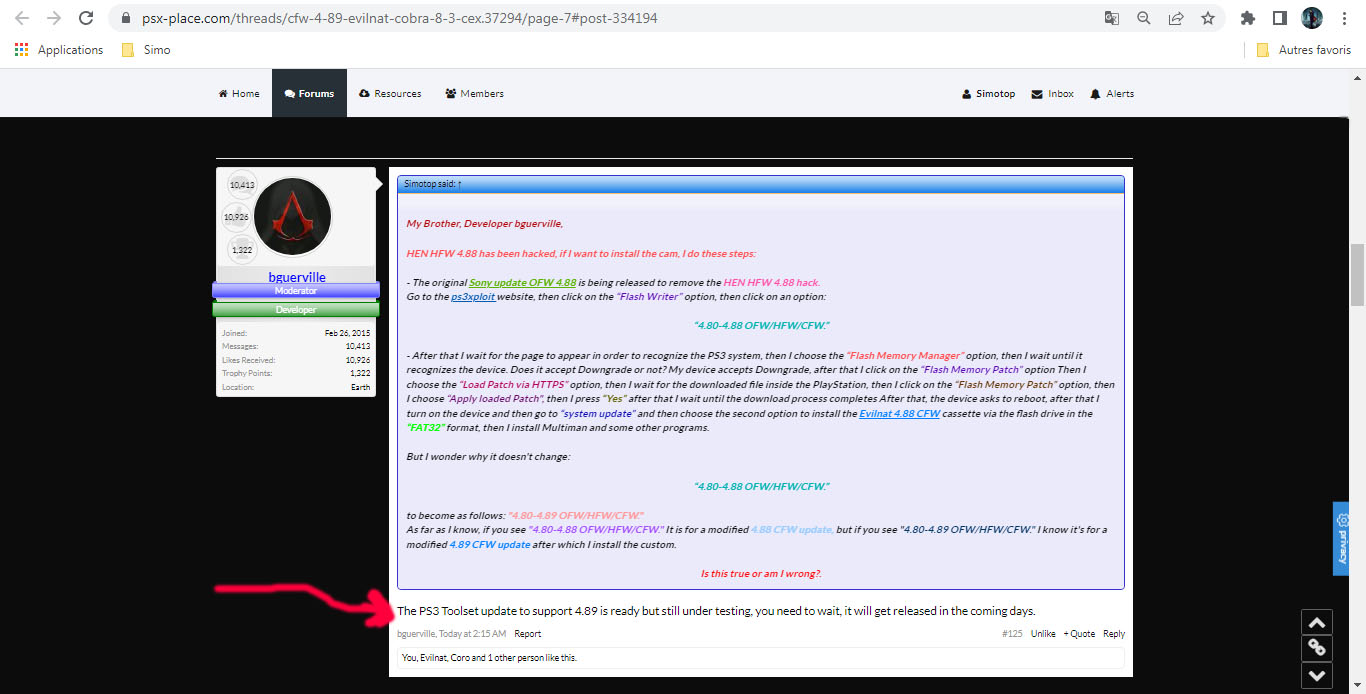The width and height of the screenshot is (1366, 694).
Task: Jump to page top with the up arrow button
Action: tap(1317, 621)
